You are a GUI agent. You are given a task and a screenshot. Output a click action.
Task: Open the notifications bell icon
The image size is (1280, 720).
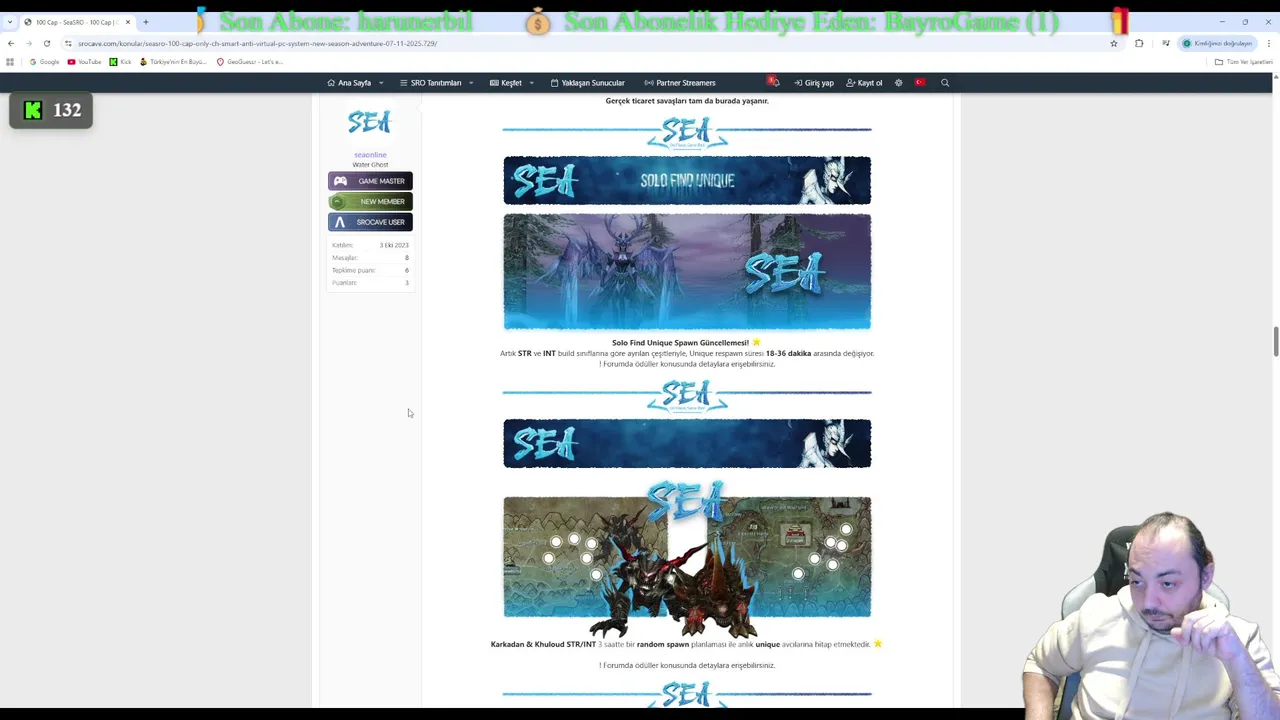[773, 82]
